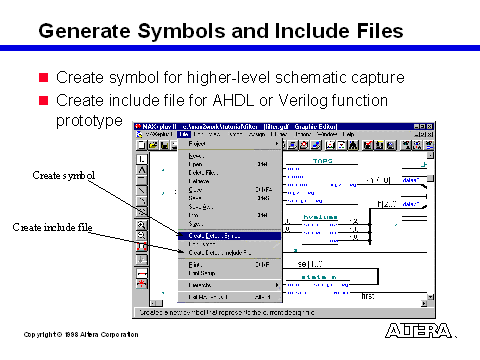Toggle the red rubberbanding connection tool

click(x=142, y=273)
